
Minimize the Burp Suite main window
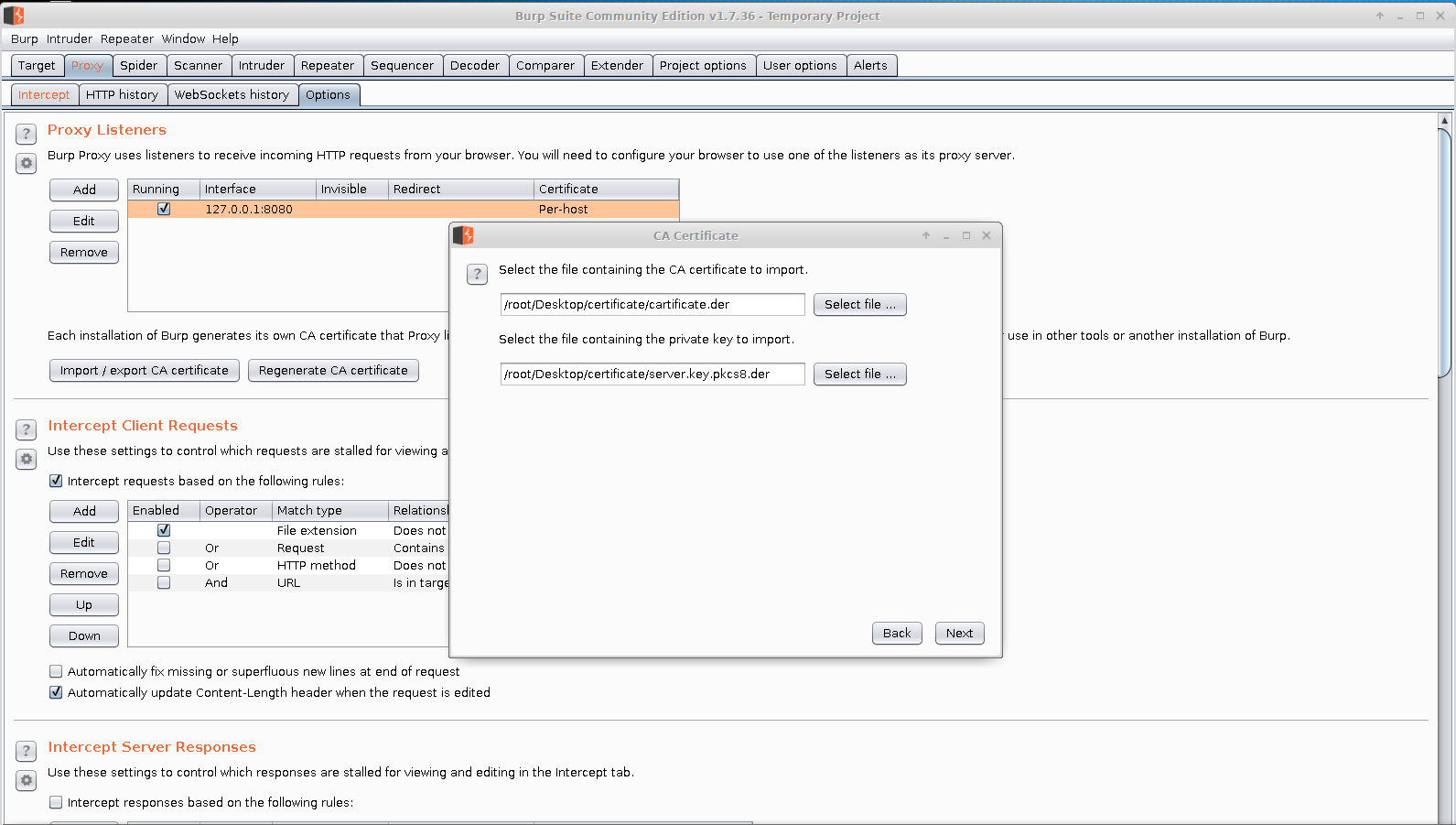tap(1400, 16)
